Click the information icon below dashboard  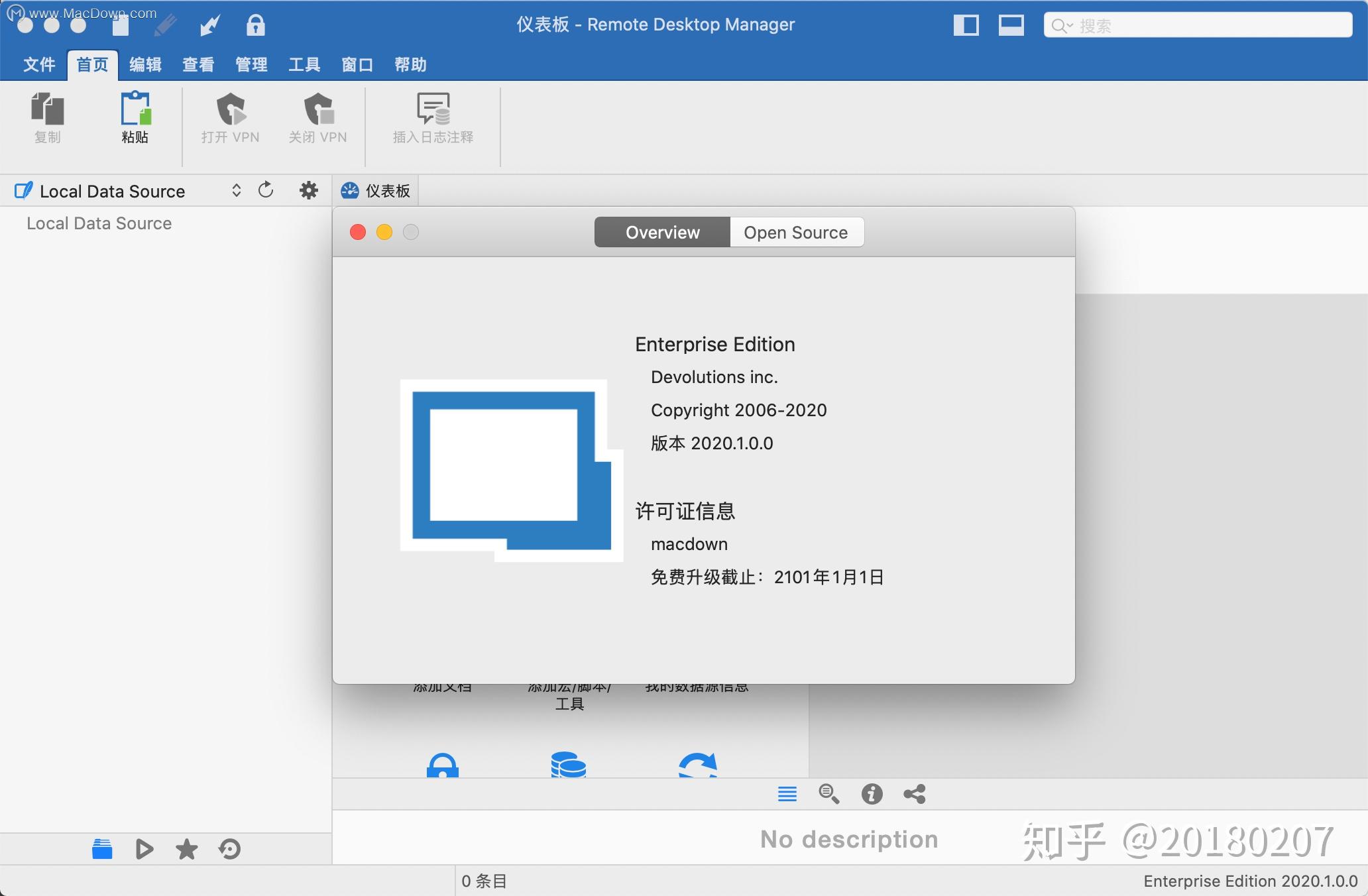point(872,793)
